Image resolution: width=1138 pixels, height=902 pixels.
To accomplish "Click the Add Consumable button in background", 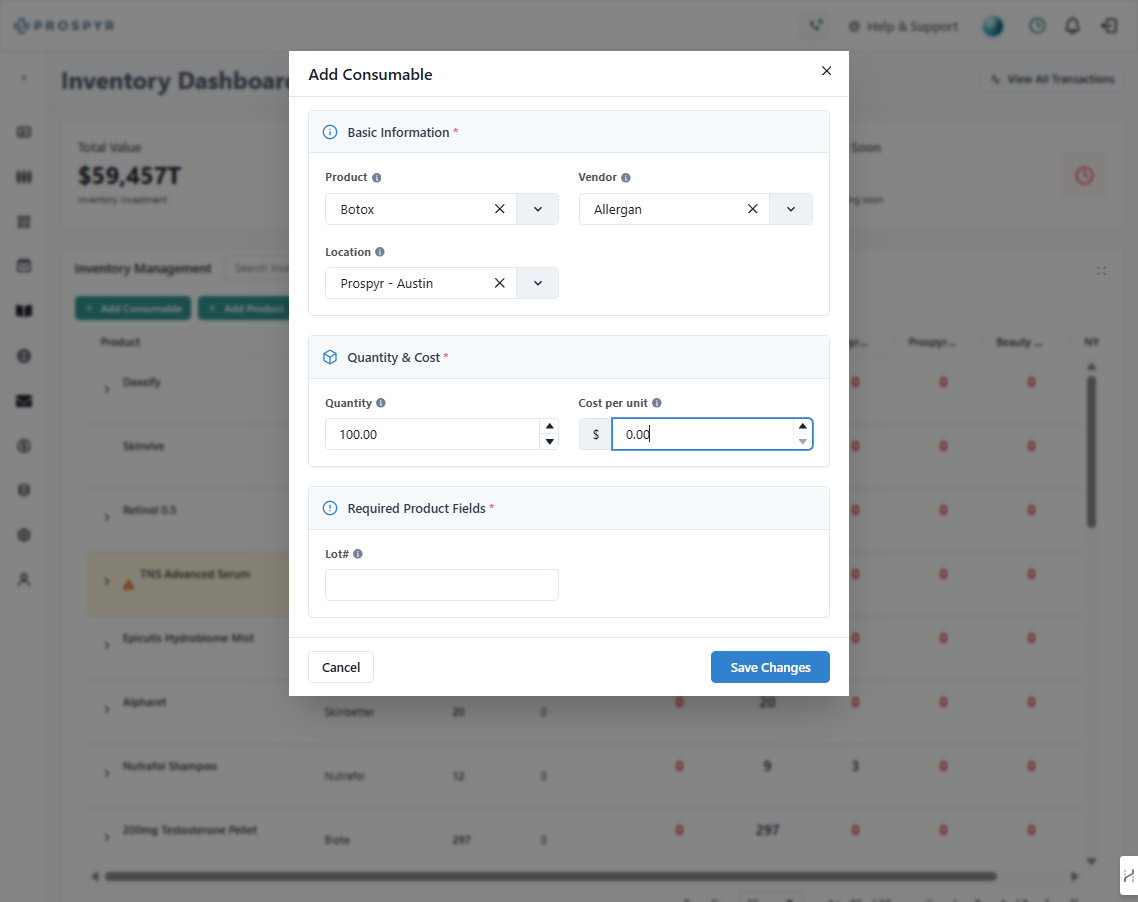I will [x=133, y=308].
